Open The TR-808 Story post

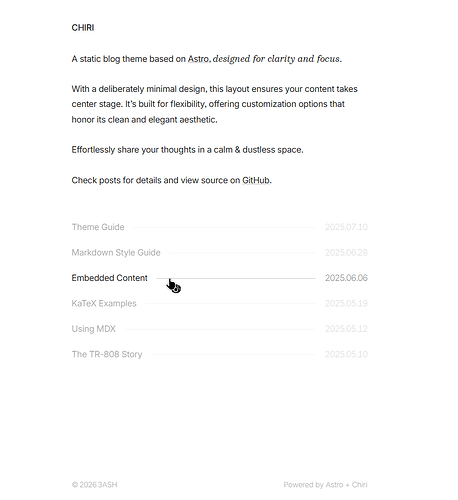click(107, 354)
